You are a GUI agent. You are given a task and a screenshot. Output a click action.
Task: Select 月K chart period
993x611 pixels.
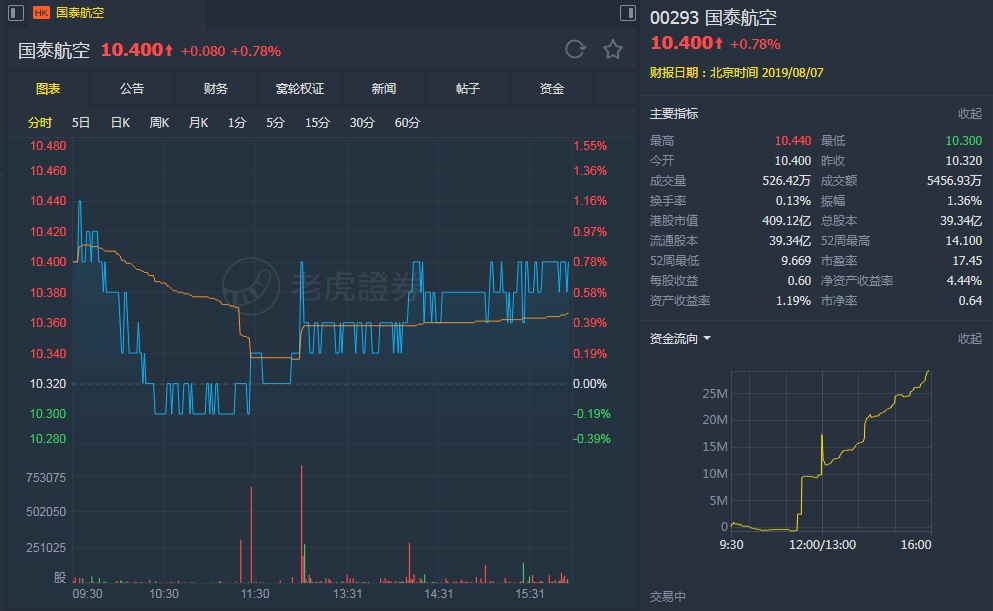coord(198,123)
